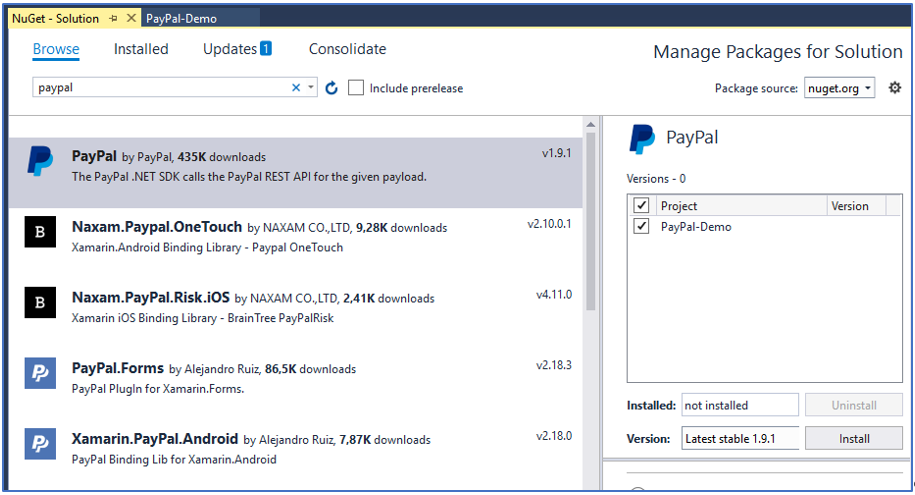This screenshot has width=915, height=495.
Task: Click the Naxam.PayPal.Risk.iOS package icon
Action: pyautogui.click(x=40, y=302)
